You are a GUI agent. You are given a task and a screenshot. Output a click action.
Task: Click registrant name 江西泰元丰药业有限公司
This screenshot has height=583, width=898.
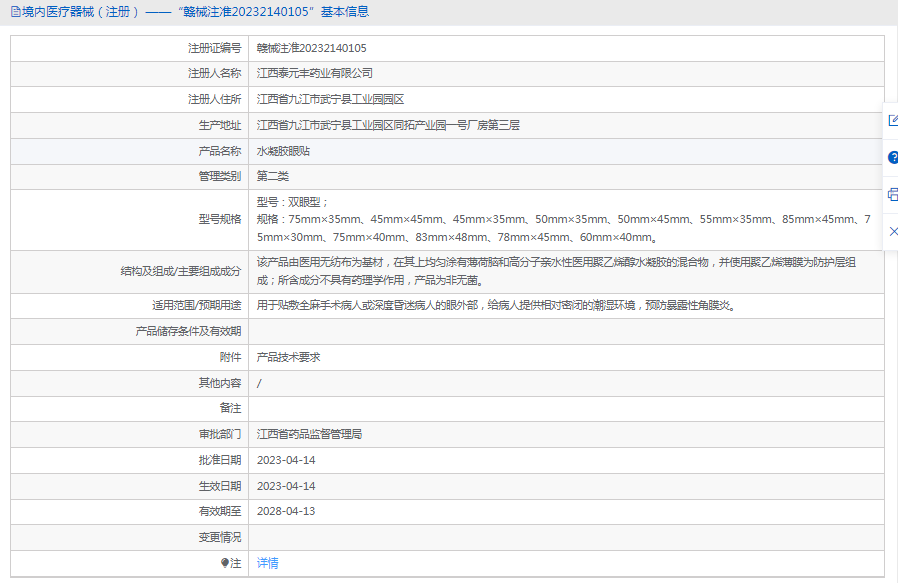315,74
